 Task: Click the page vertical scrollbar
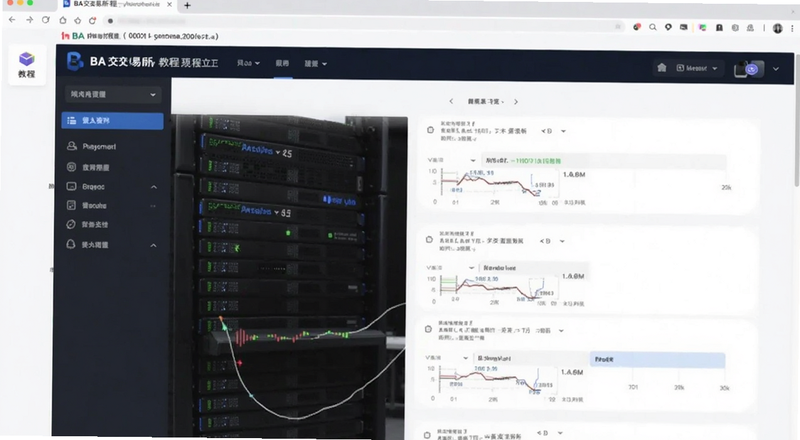(x=797, y=119)
